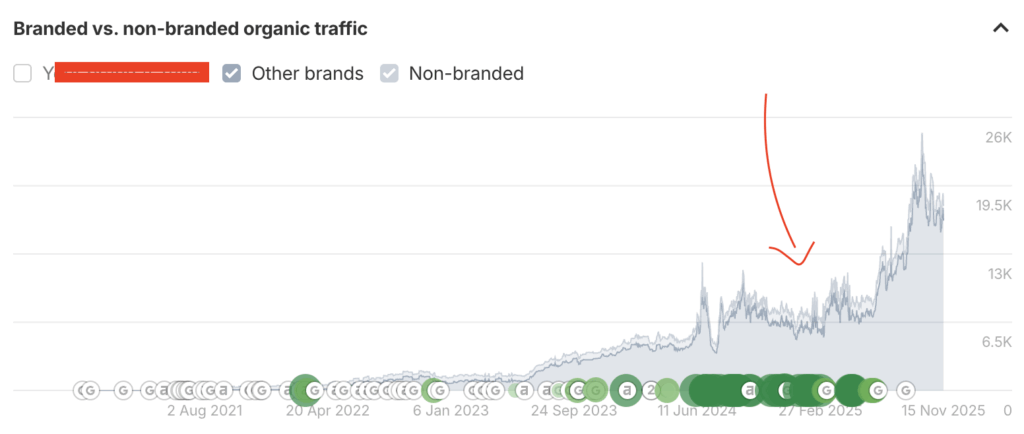Click the green Google marker above 27 Feb 2025
Image resolution: width=1024 pixels, height=434 pixels.
[x=825, y=390]
